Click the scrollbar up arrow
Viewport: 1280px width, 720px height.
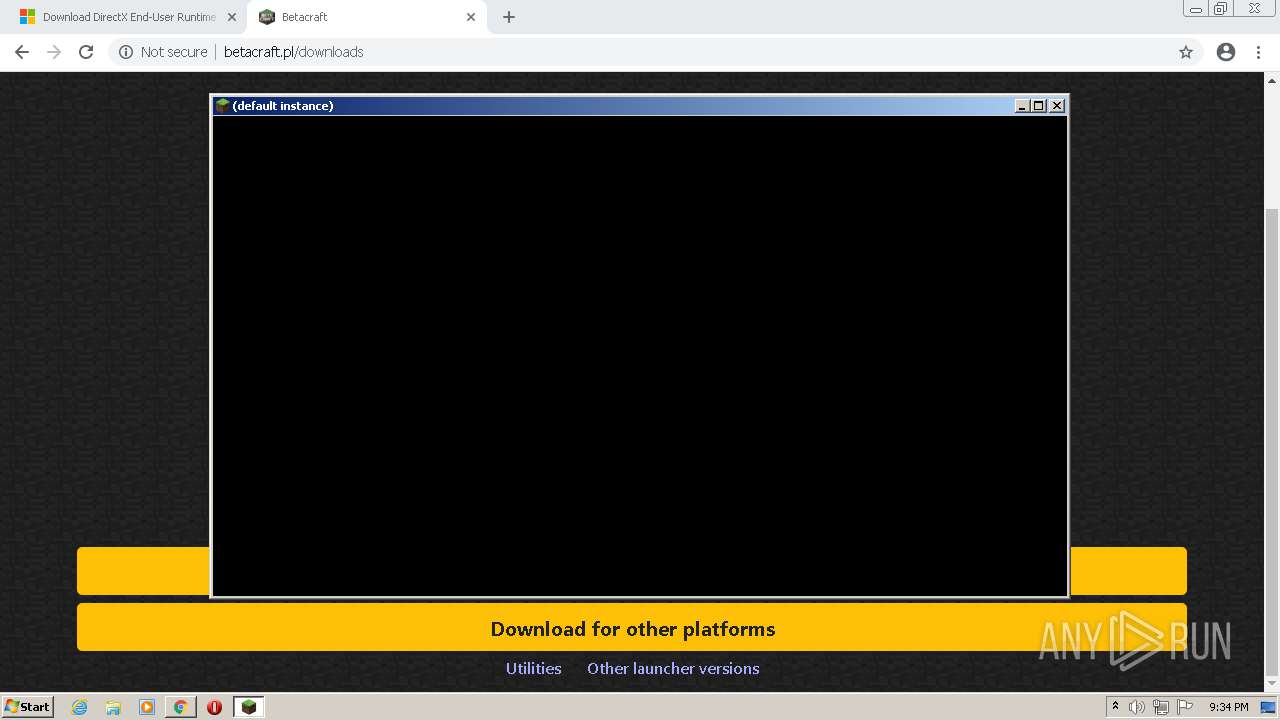pos(1272,80)
